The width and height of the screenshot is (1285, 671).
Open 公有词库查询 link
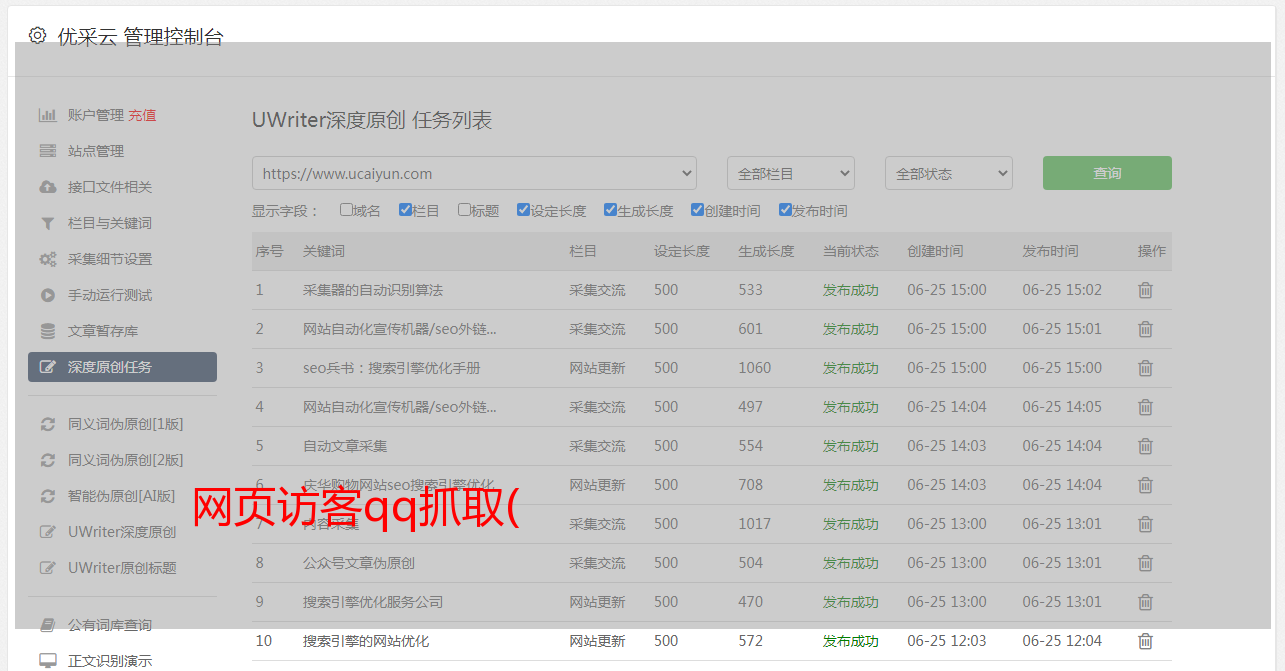click(x=110, y=625)
